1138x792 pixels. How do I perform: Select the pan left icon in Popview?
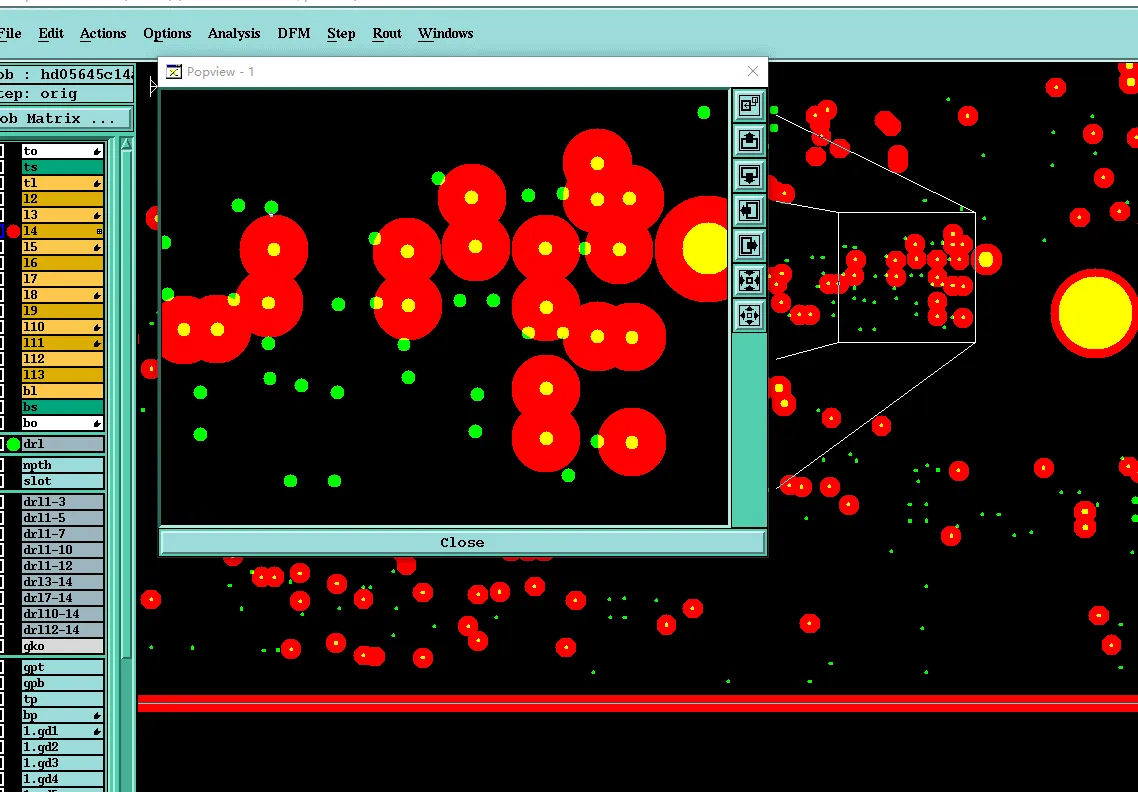749,211
